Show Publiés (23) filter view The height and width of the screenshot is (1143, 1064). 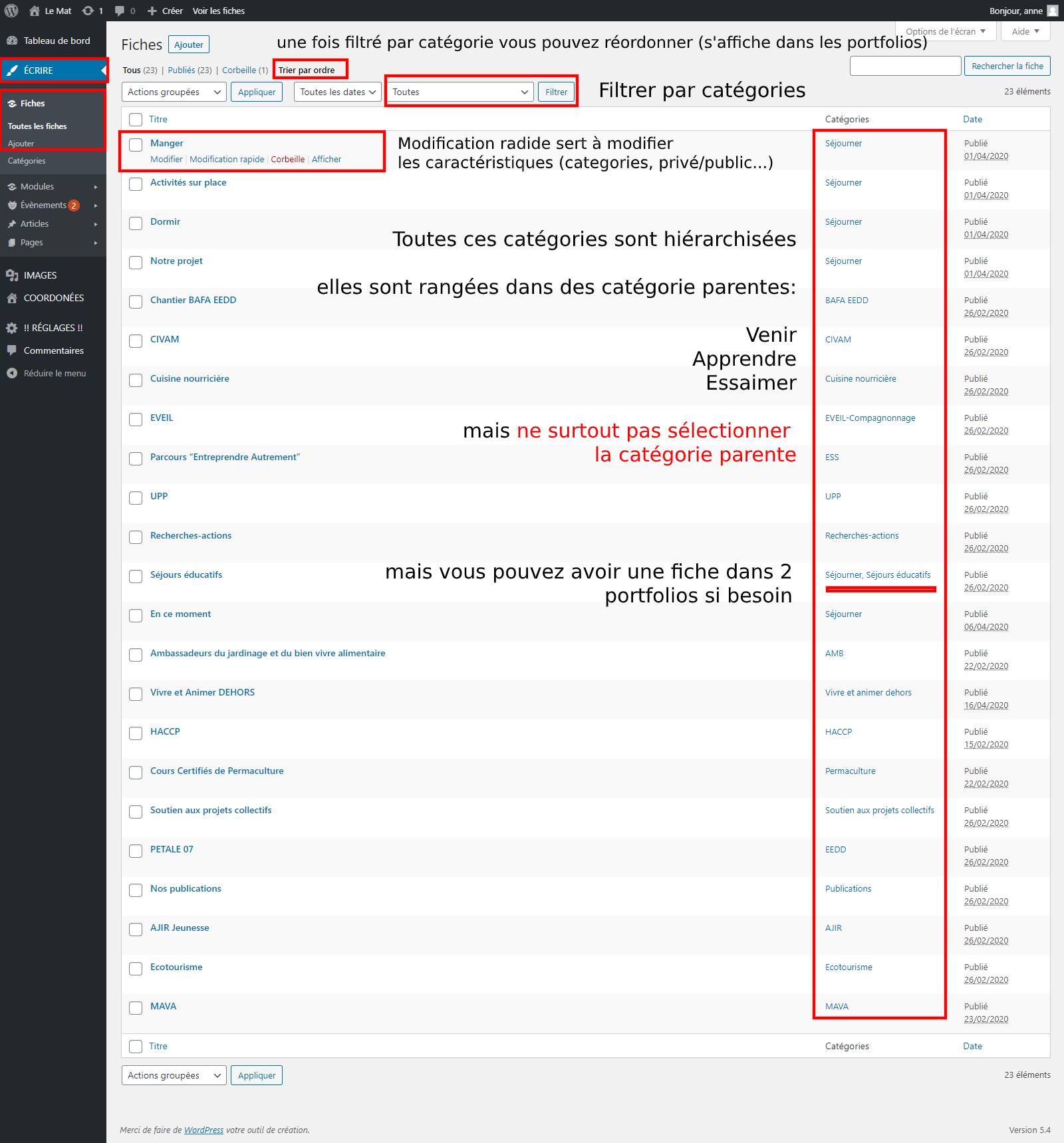(x=190, y=70)
